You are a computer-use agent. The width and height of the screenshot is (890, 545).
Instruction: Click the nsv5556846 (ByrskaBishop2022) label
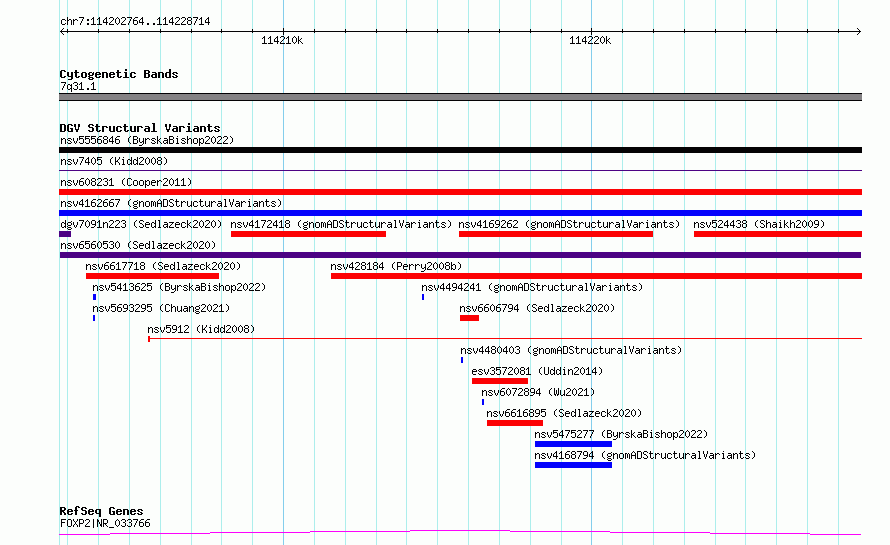click(x=147, y=140)
